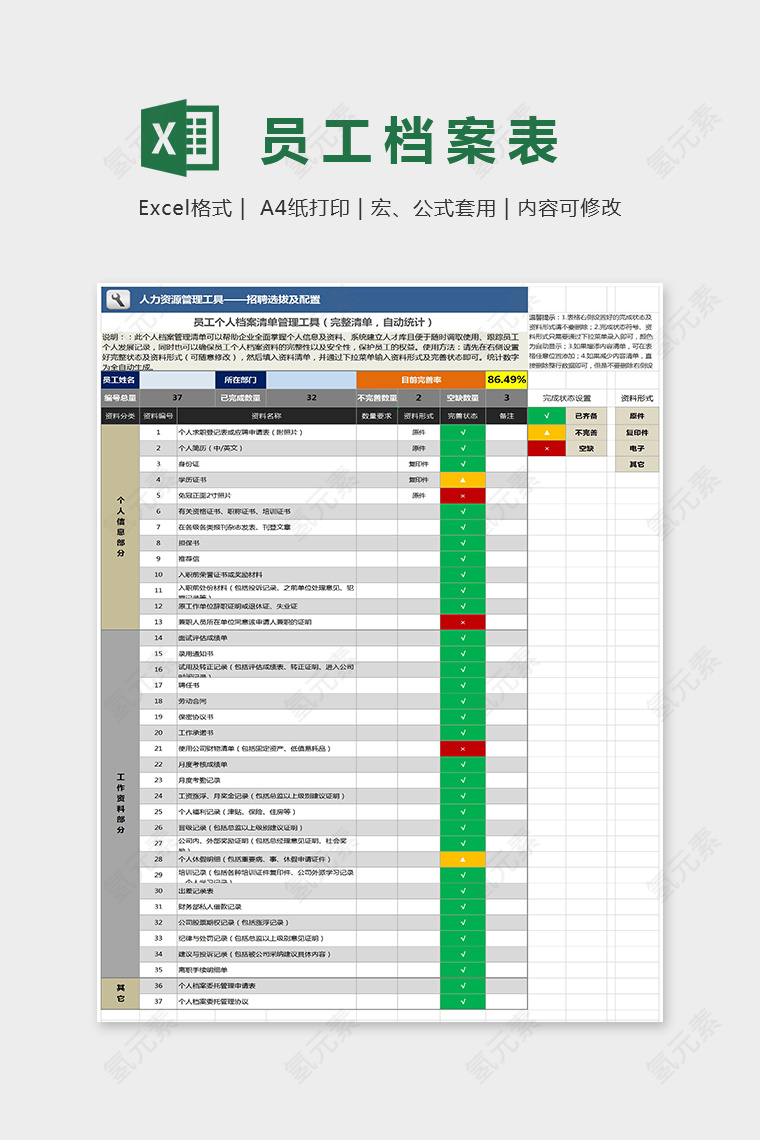Click the wrench tool icon in blue header
760x1140 pixels.
point(118,300)
